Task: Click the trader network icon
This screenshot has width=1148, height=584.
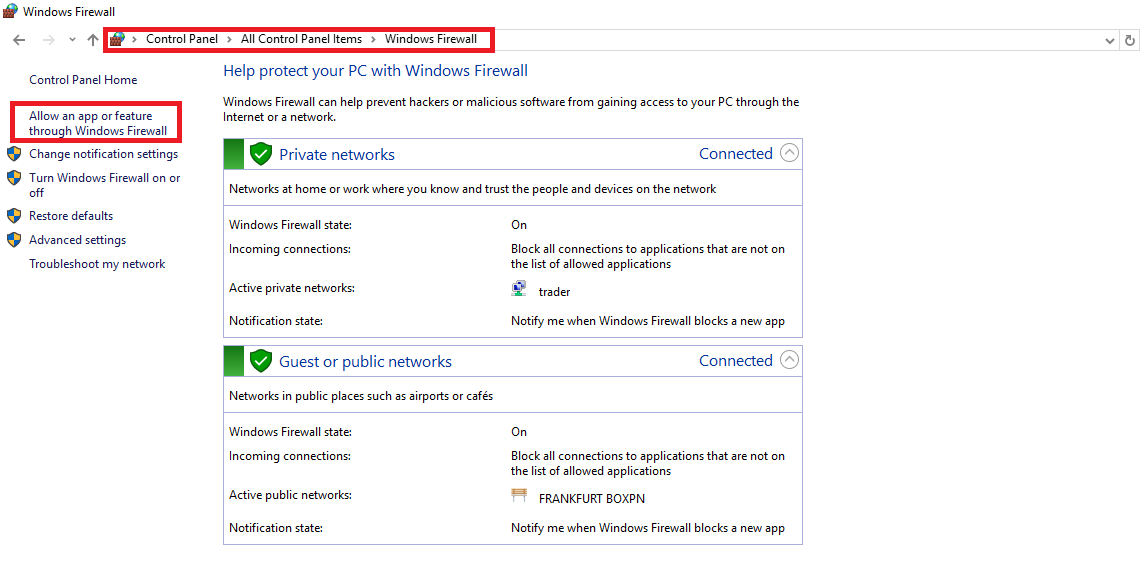Action: 518,289
